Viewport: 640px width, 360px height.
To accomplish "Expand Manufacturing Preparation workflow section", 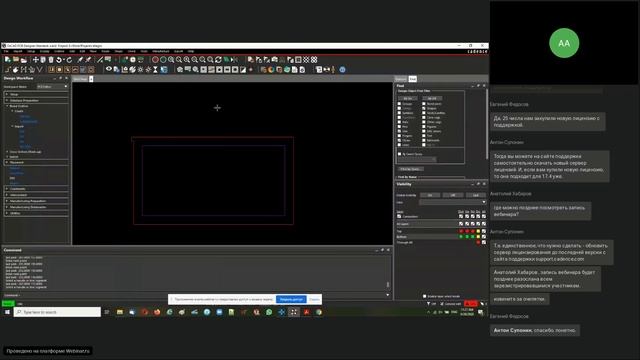I will point(7,201).
